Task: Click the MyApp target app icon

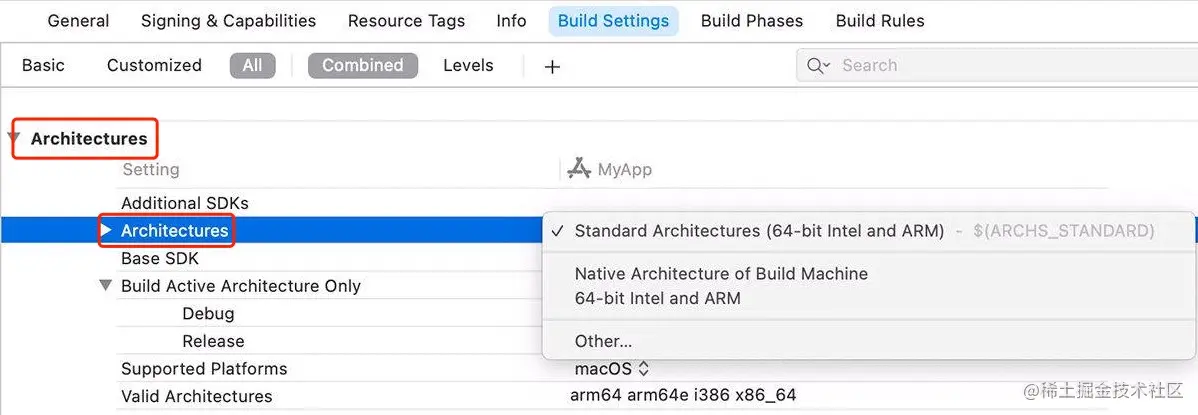Action: pyautogui.click(x=579, y=169)
